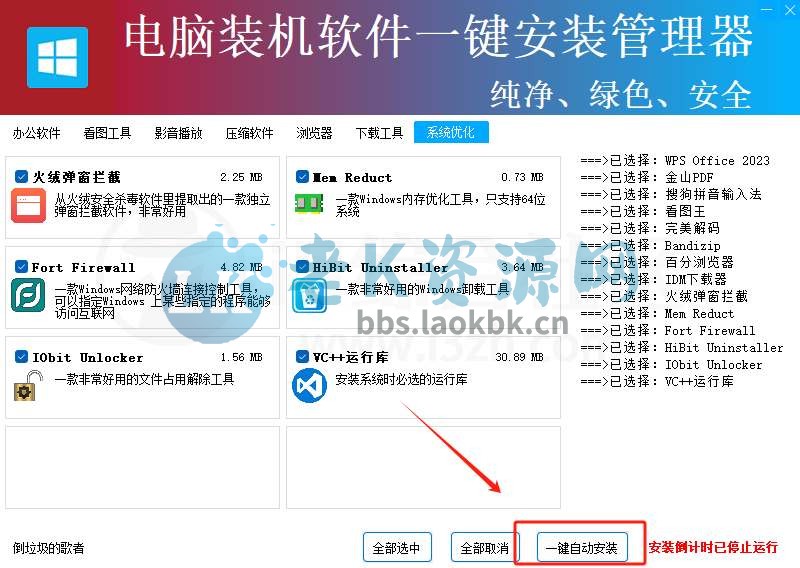Minimize the installer window

pos(766,9)
